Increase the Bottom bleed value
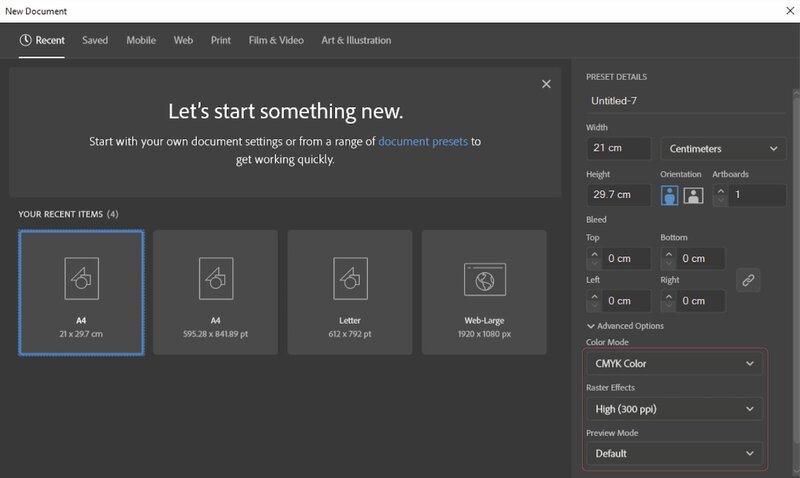Image resolution: width=800 pixels, height=478 pixels. (669, 254)
